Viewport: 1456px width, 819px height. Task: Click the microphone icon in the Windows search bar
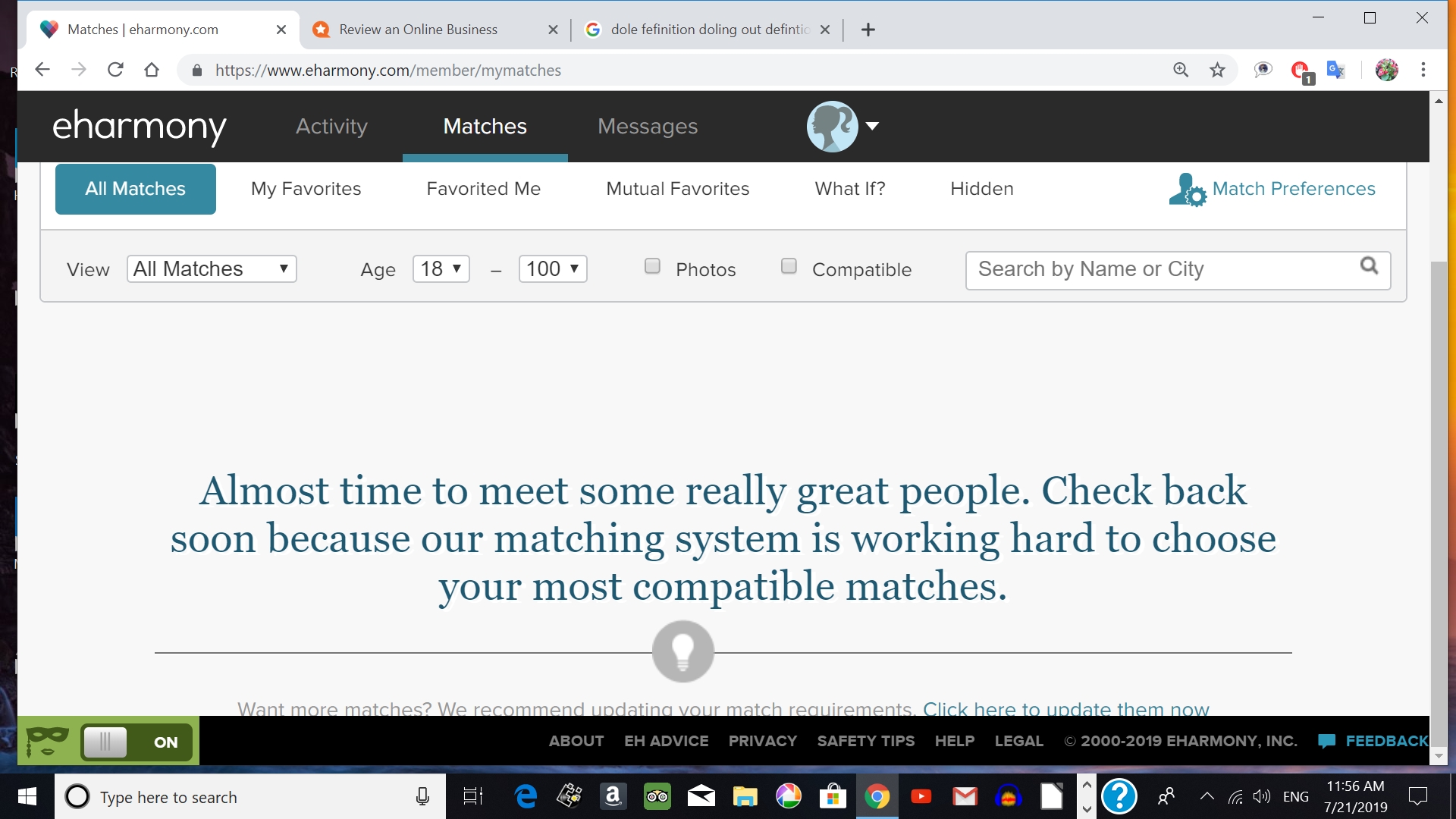coord(422,796)
